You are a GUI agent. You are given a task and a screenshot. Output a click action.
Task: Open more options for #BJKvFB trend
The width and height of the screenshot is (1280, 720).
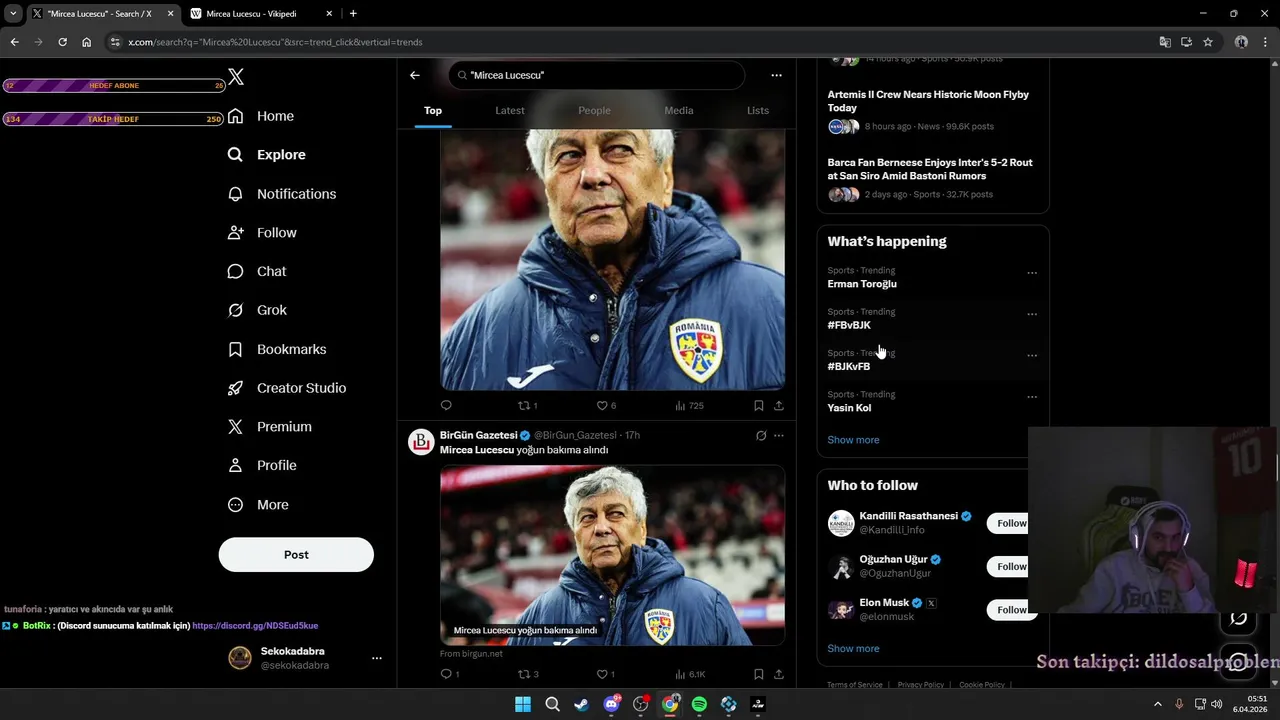coord(1032,355)
